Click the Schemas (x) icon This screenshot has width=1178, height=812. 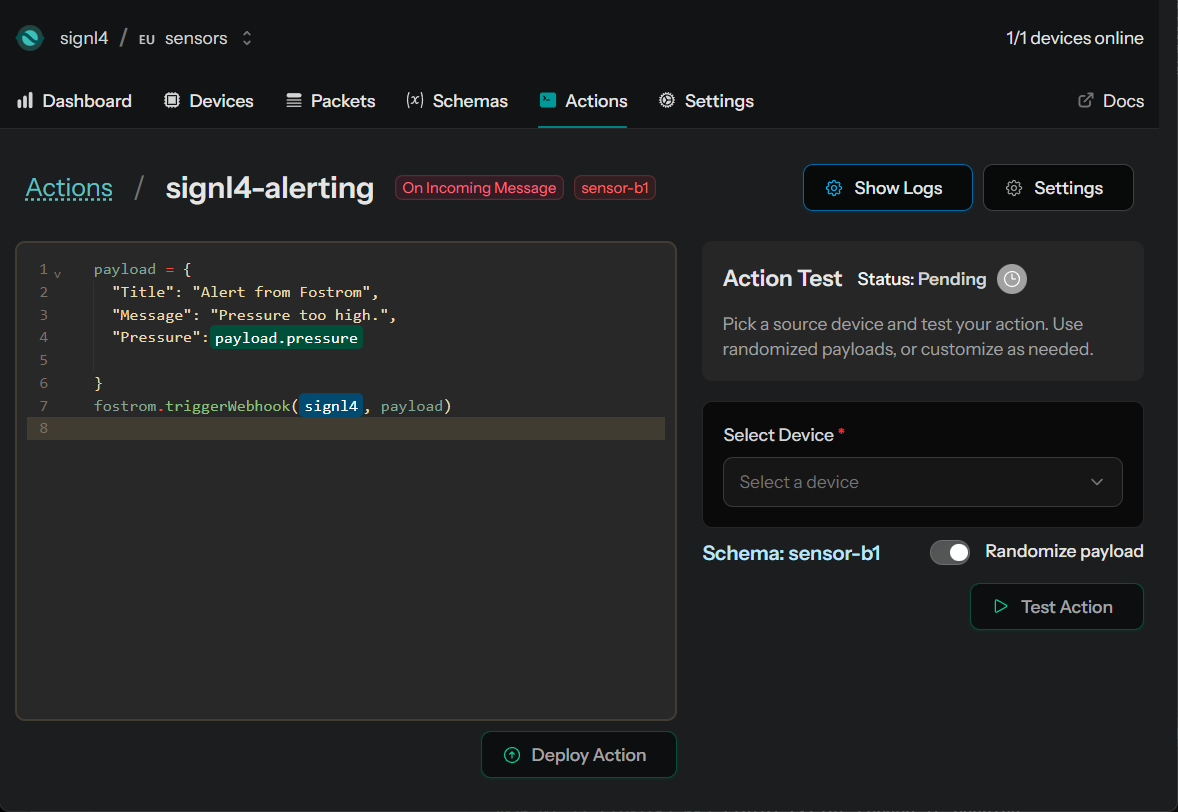(414, 101)
